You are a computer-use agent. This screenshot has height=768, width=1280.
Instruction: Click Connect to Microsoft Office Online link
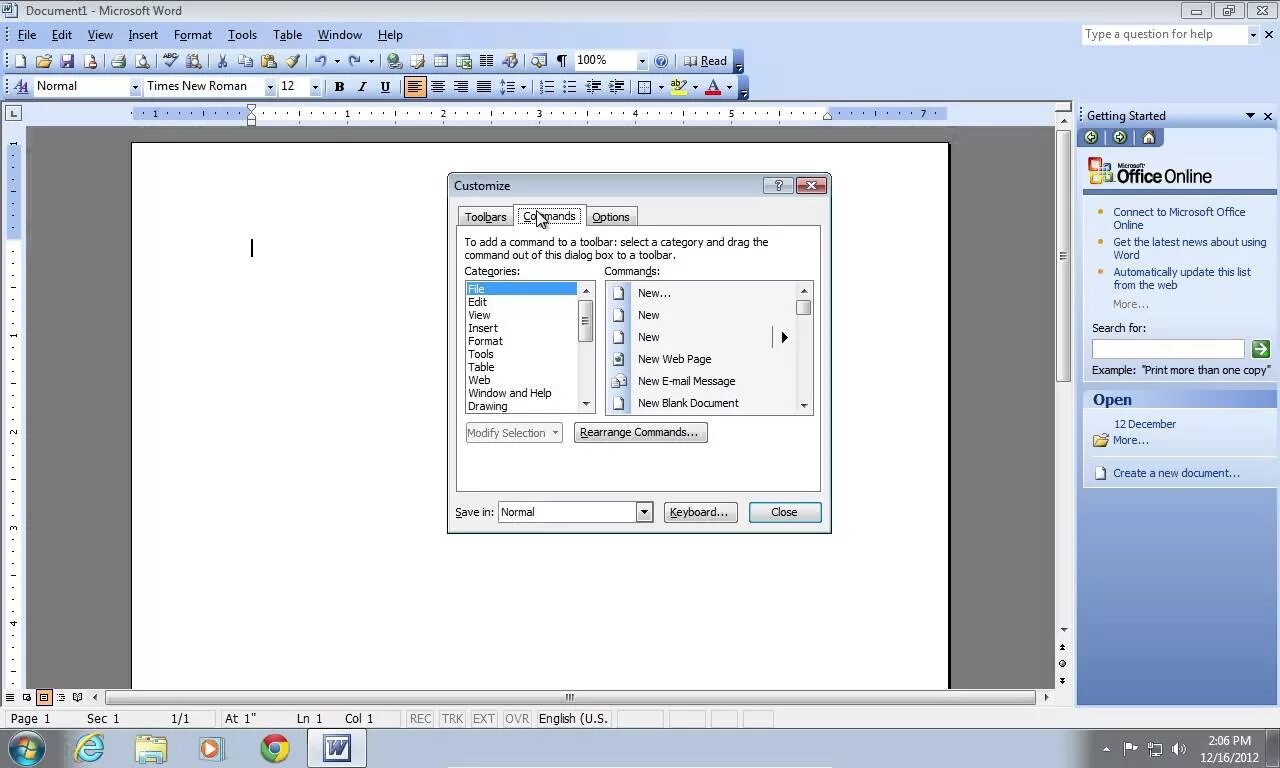[1179, 218]
